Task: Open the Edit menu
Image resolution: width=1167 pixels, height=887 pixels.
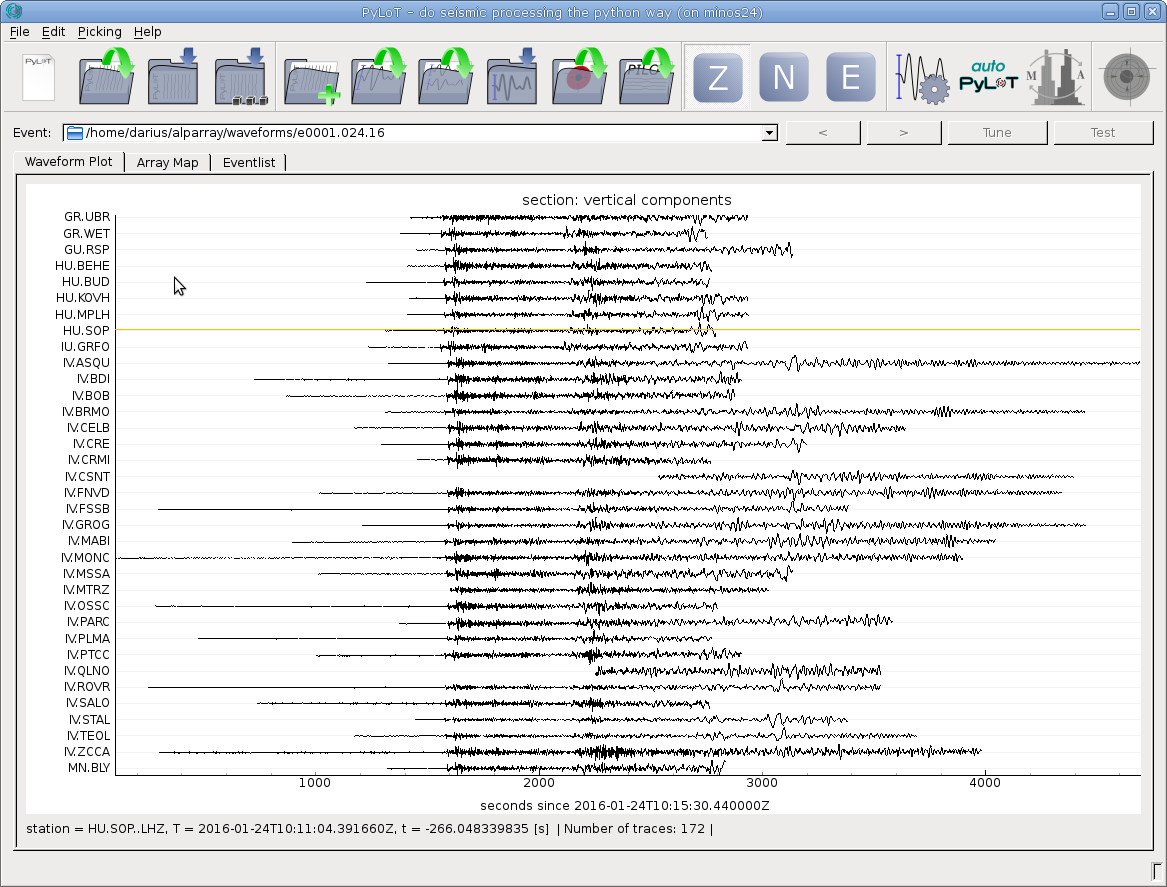Action: coord(53,32)
